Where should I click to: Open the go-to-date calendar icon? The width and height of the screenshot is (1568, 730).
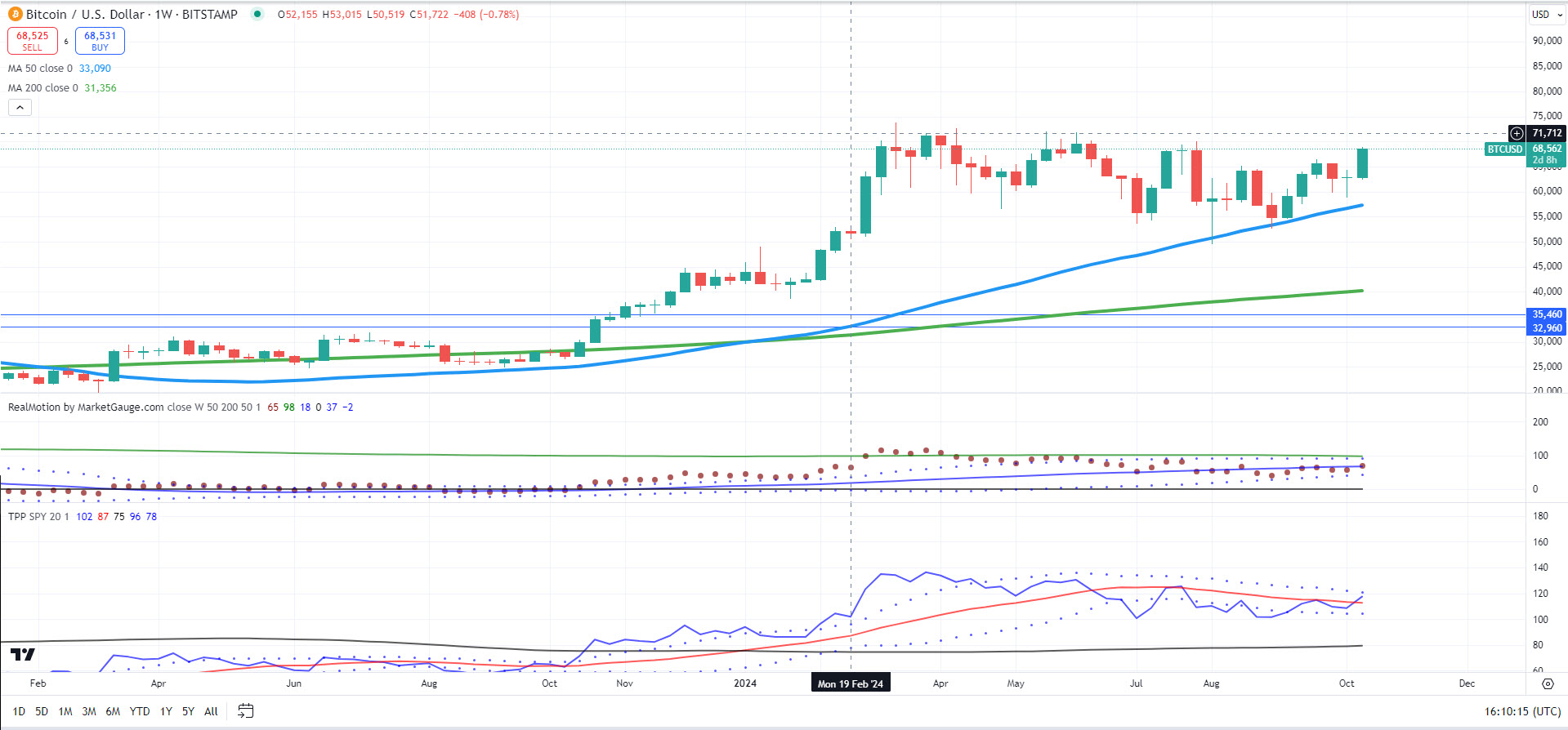coord(245,711)
